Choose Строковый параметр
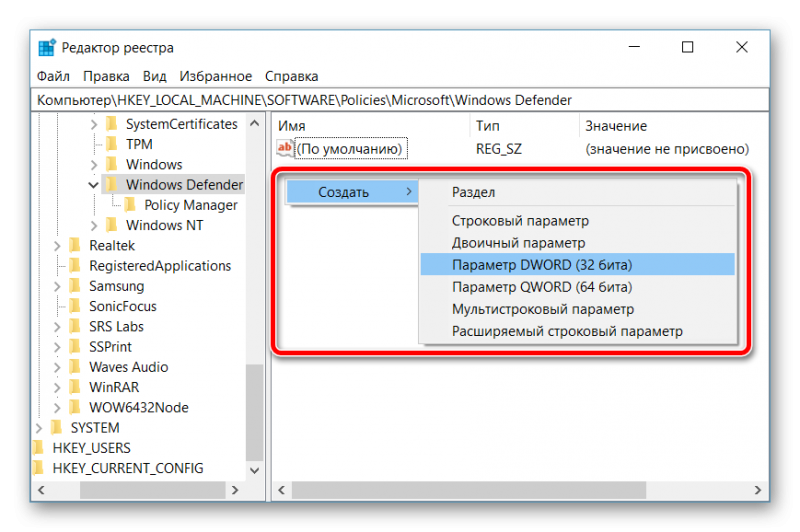The width and height of the screenshot is (800, 532). 578,221
